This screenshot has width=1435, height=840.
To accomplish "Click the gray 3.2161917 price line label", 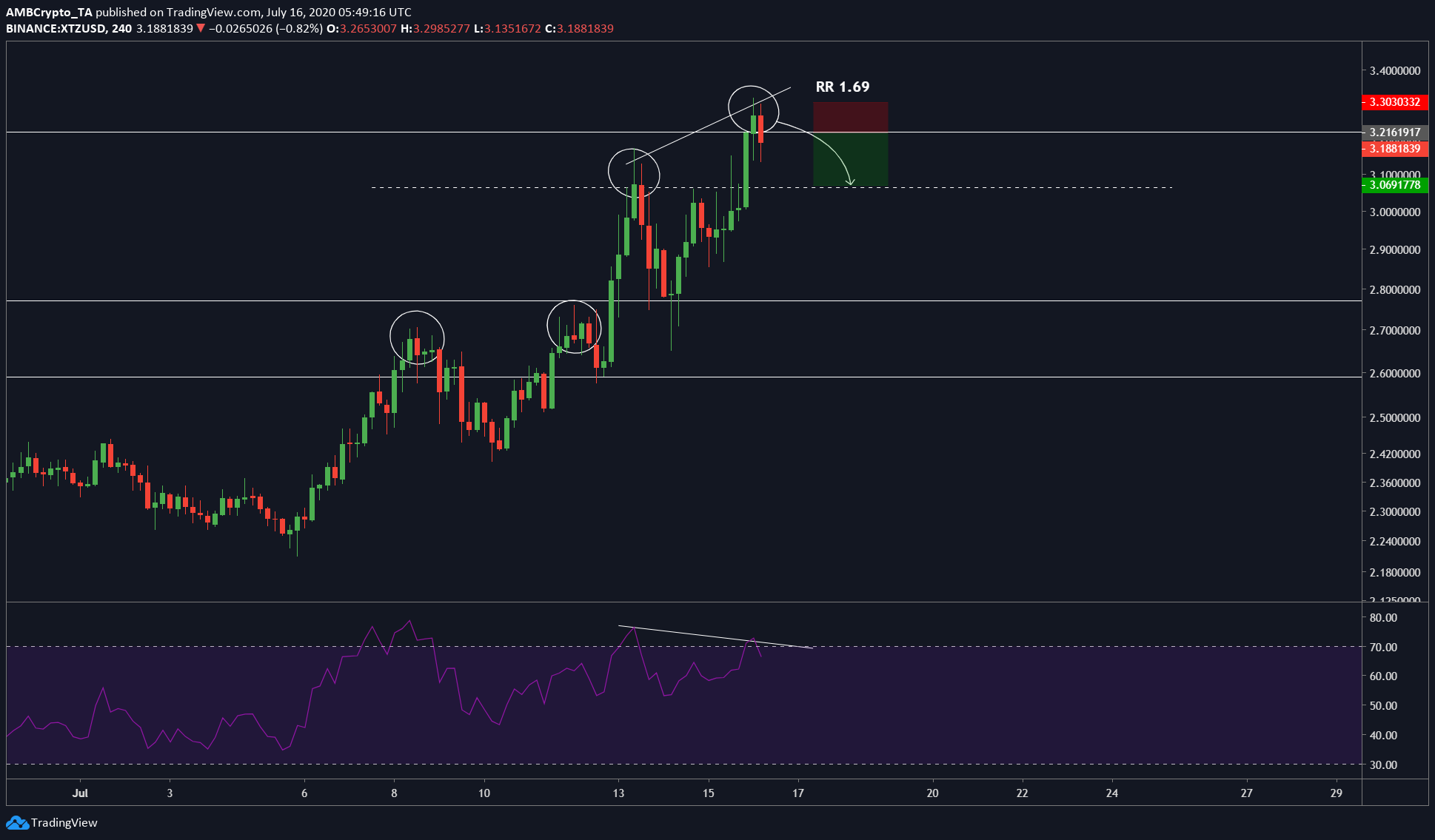I will click(x=1395, y=132).
